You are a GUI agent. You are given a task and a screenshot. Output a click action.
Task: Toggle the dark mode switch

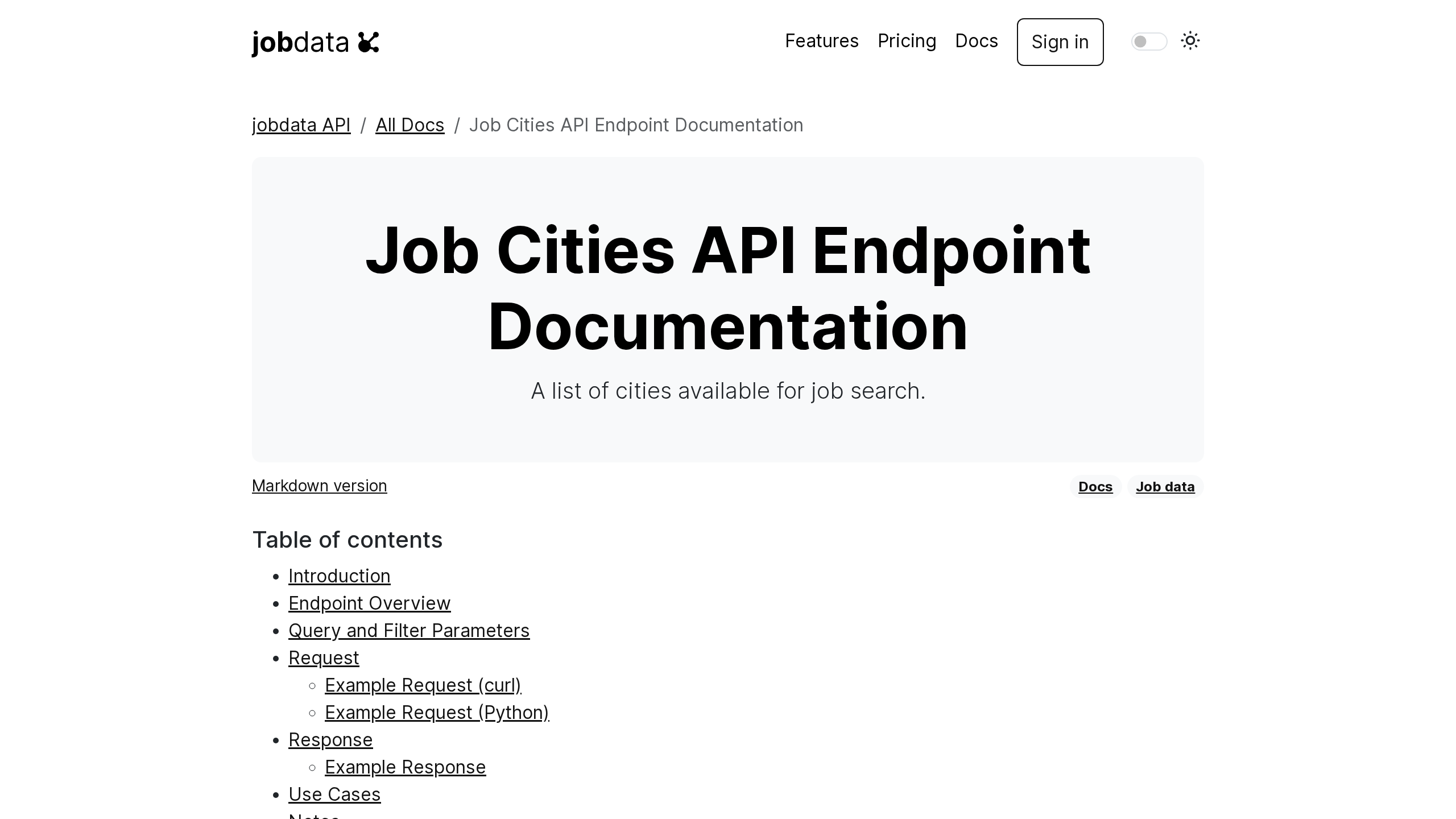click(1149, 42)
